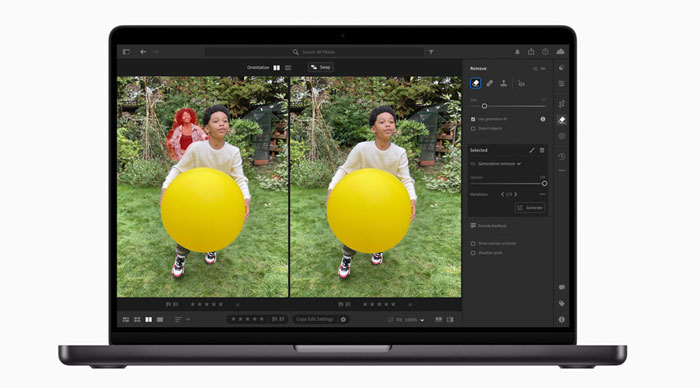Screen dimensions: 700x388
Task: Switch to detail single-photo view
Action: [x=160, y=320]
